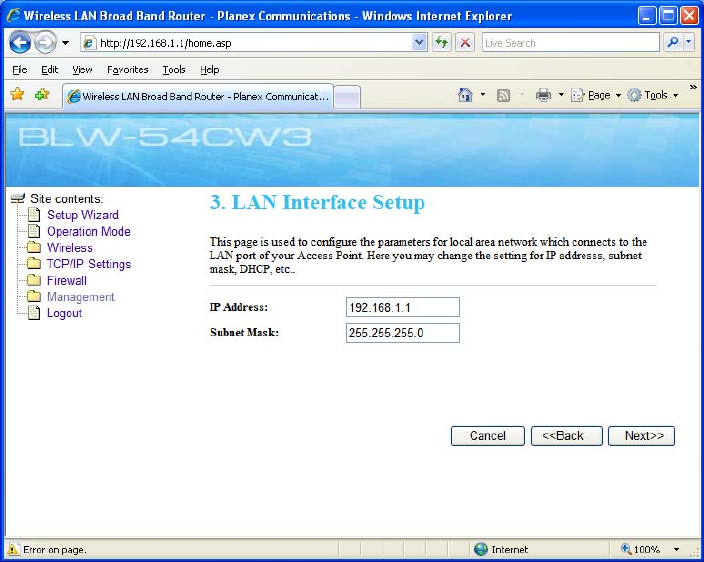Click the Setup Wizard page icon
The height and width of the screenshot is (562, 704).
click(x=34, y=215)
